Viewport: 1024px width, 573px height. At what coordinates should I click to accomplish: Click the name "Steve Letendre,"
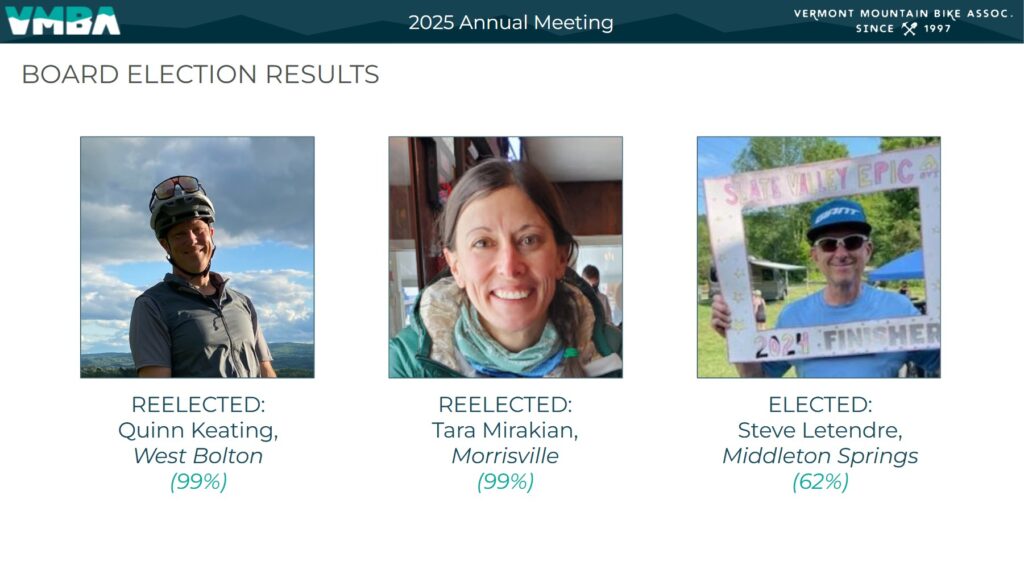click(820, 430)
